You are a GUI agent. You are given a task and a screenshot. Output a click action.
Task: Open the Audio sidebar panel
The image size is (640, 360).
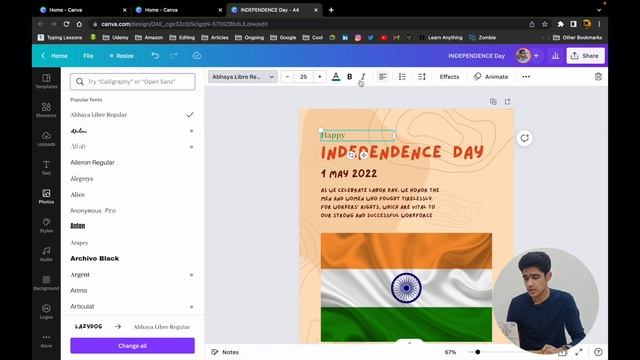(46, 254)
